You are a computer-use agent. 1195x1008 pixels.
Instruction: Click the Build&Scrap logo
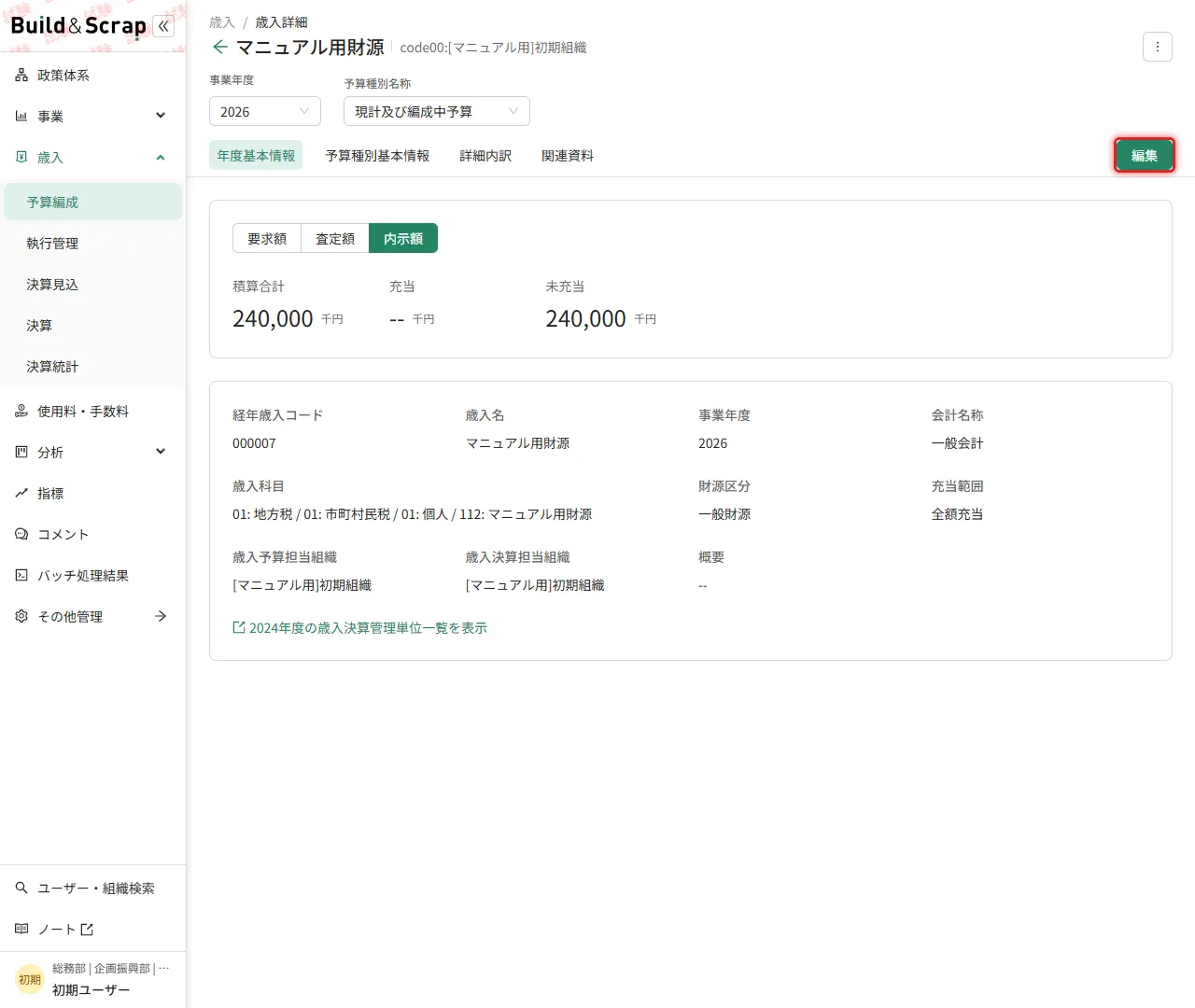pyautogui.click(x=78, y=26)
